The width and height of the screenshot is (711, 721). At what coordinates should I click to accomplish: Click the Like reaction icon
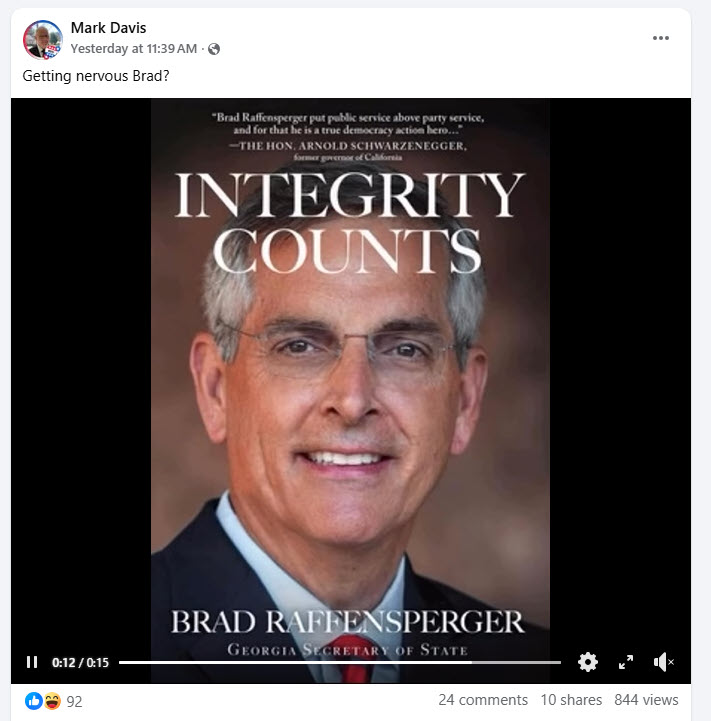tap(34, 701)
